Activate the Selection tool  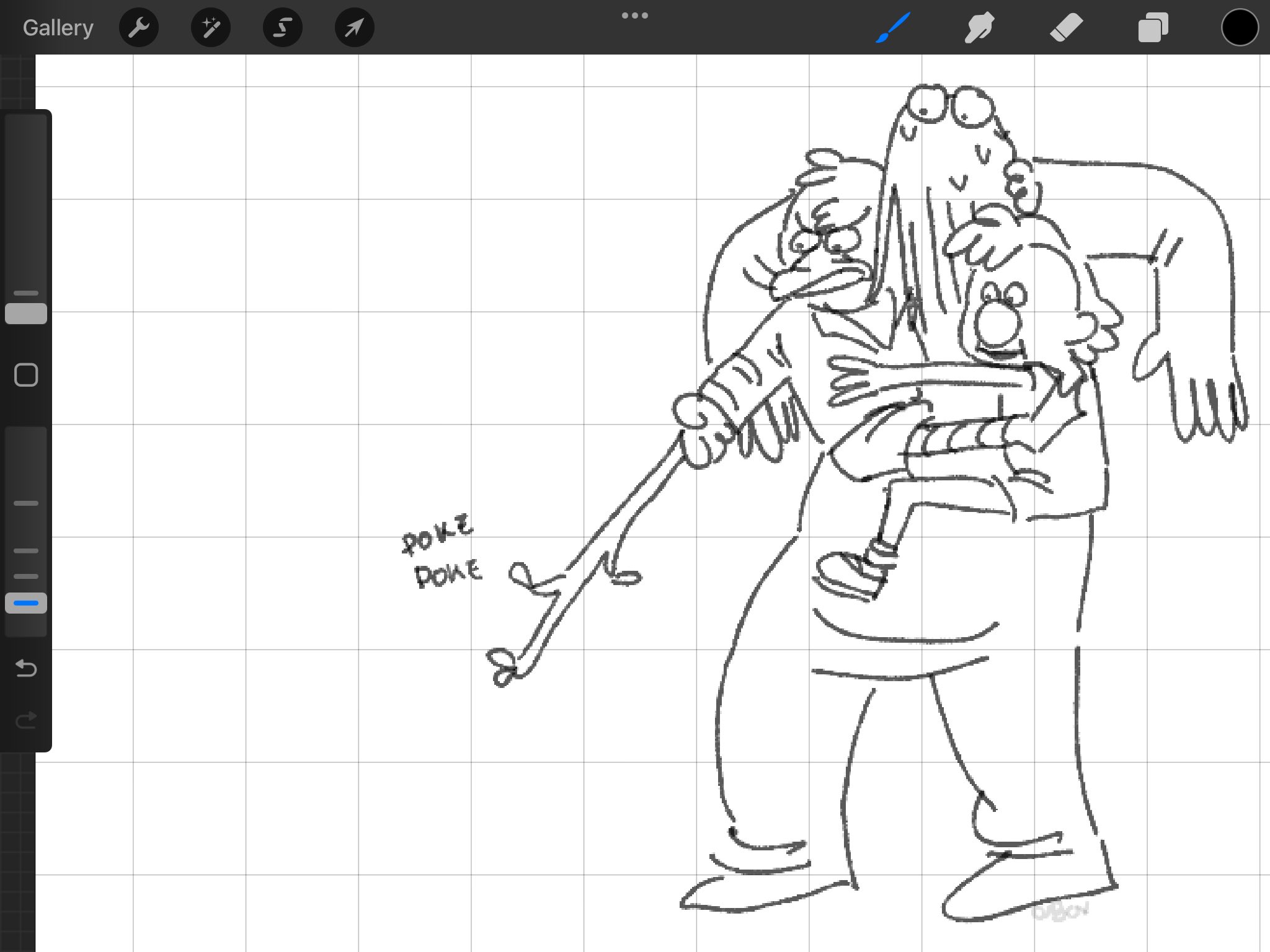(283, 28)
